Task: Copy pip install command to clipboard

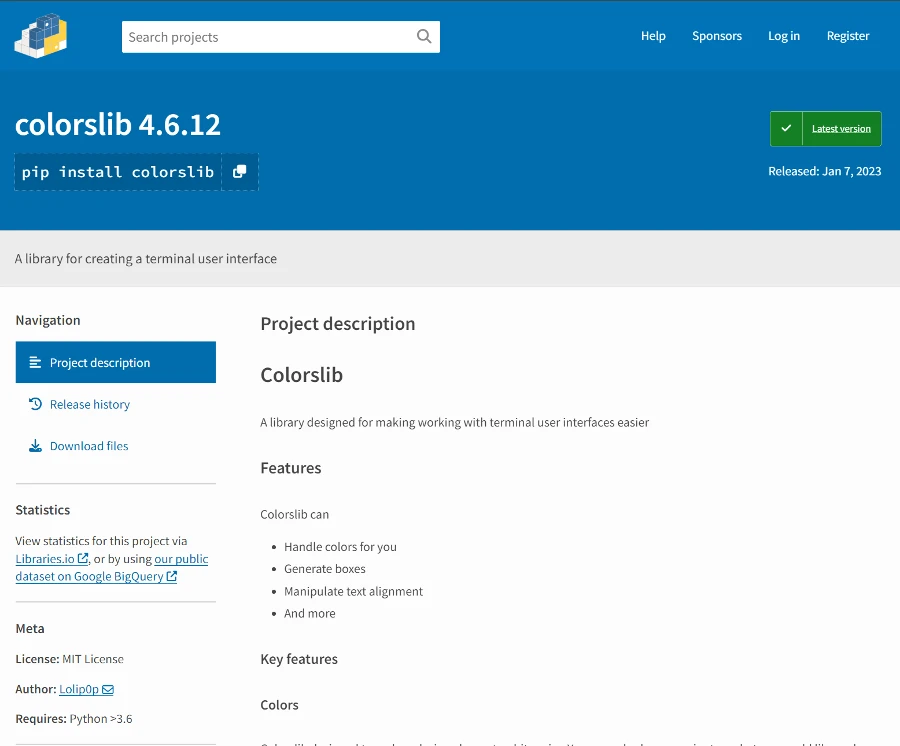Action: [239, 172]
